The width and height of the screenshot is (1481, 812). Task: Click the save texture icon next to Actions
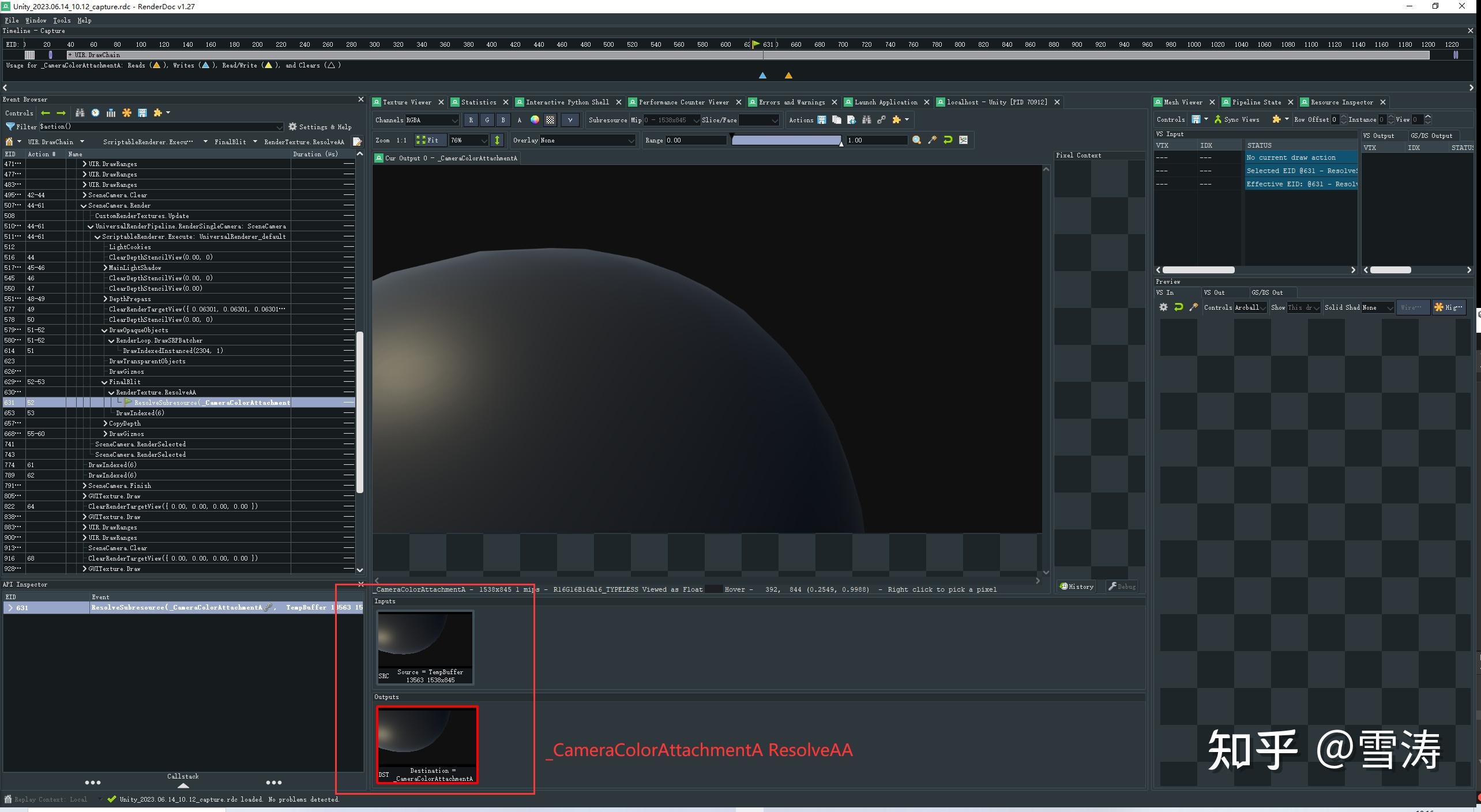coord(822,120)
